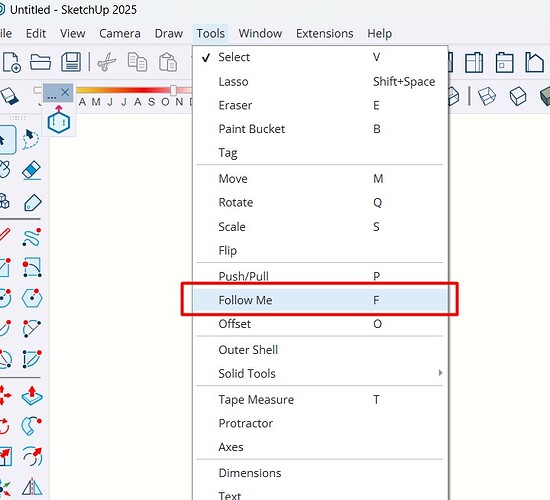Select the Scale tool icon
550x500 pixels.
coord(6,456)
